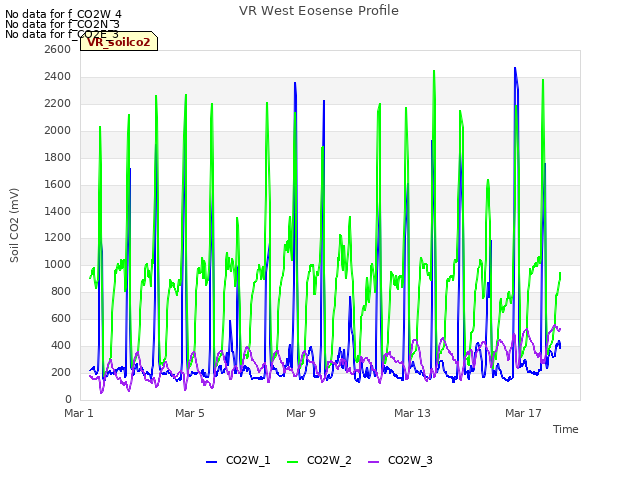Viewport: 640px width, 480px height.
Task: Click the CO2W_2 green legend swatch
Action: [293, 462]
